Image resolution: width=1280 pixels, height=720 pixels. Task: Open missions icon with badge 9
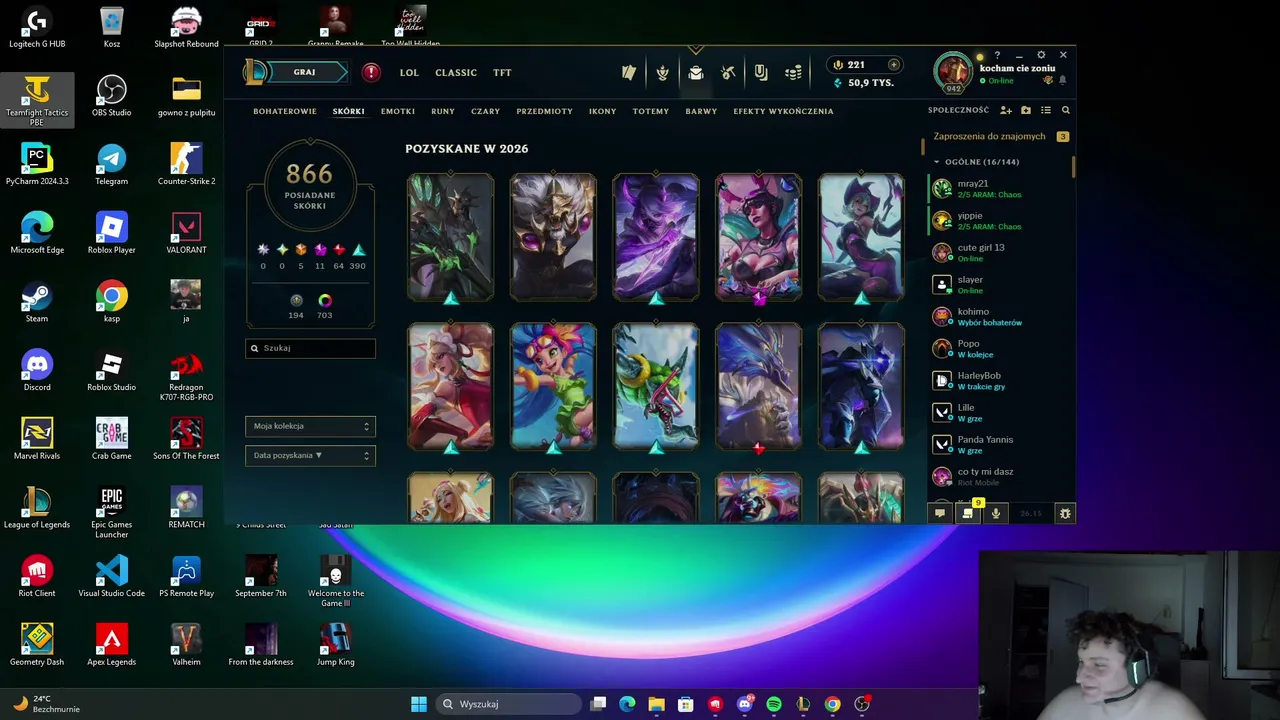(x=968, y=512)
